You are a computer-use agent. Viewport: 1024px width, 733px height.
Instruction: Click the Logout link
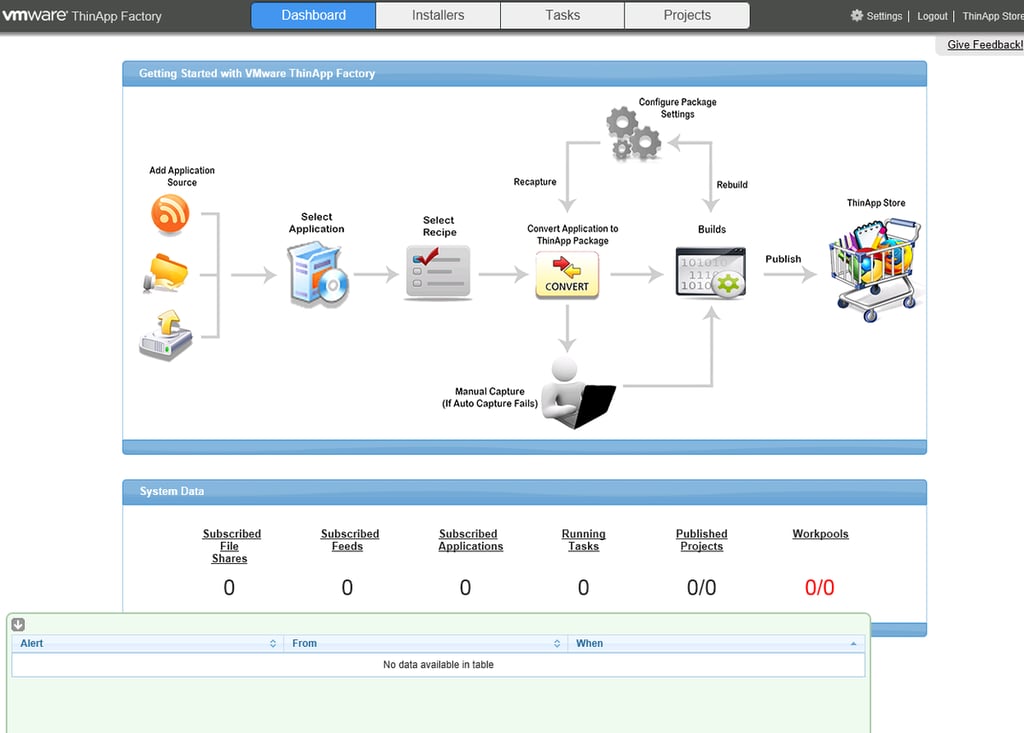tap(932, 16)
